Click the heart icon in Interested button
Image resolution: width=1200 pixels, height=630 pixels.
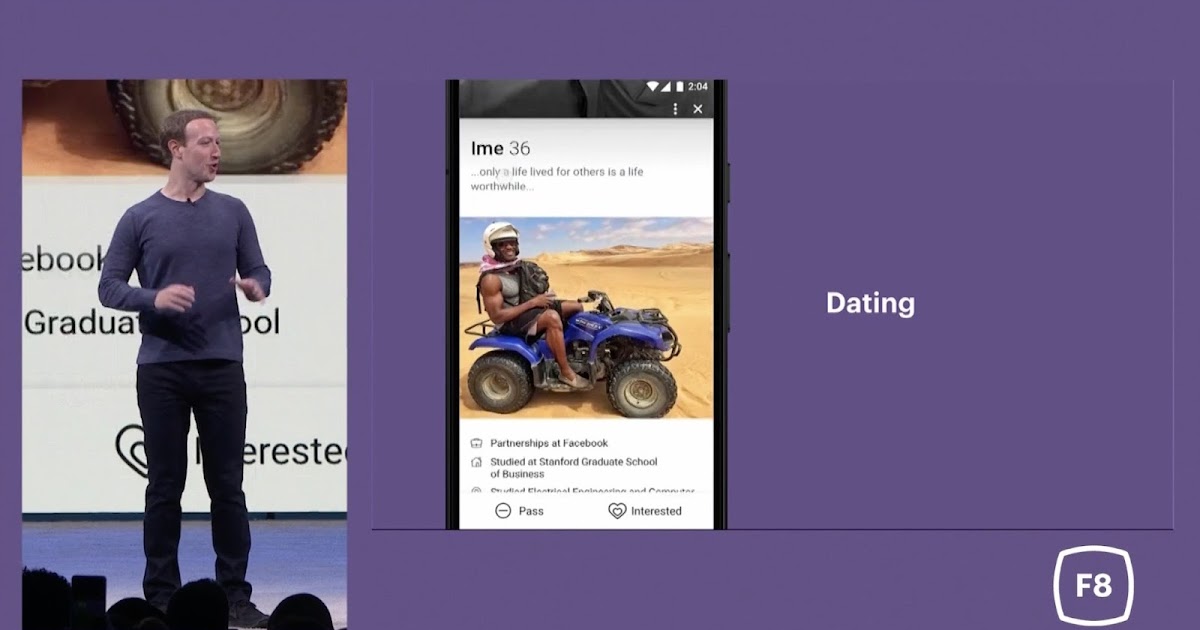point(617,511)
